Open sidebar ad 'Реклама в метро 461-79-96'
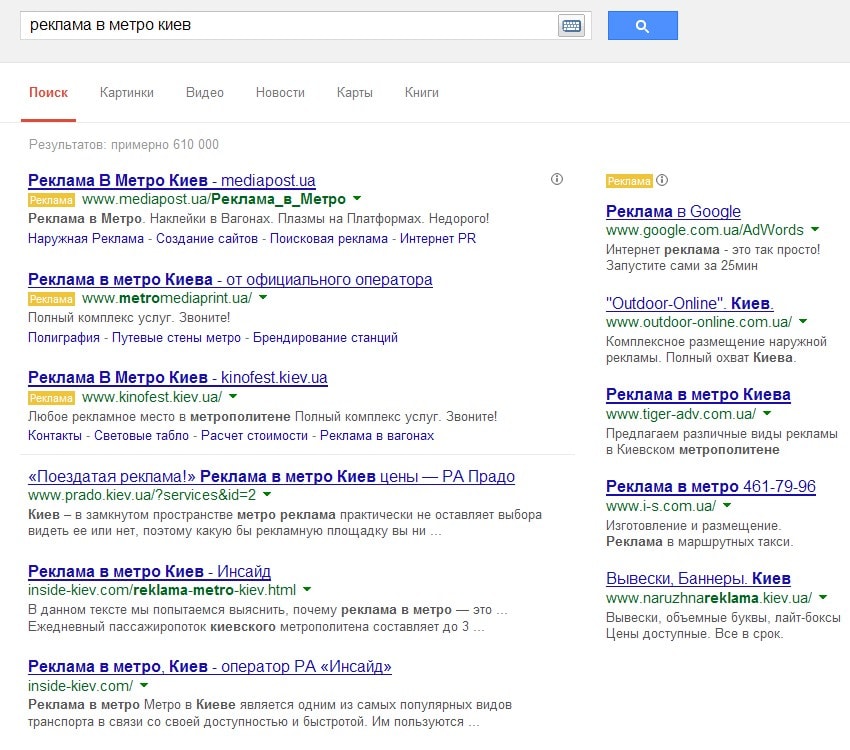This screenshot has width=850, height=750. [x=711, y=487]
